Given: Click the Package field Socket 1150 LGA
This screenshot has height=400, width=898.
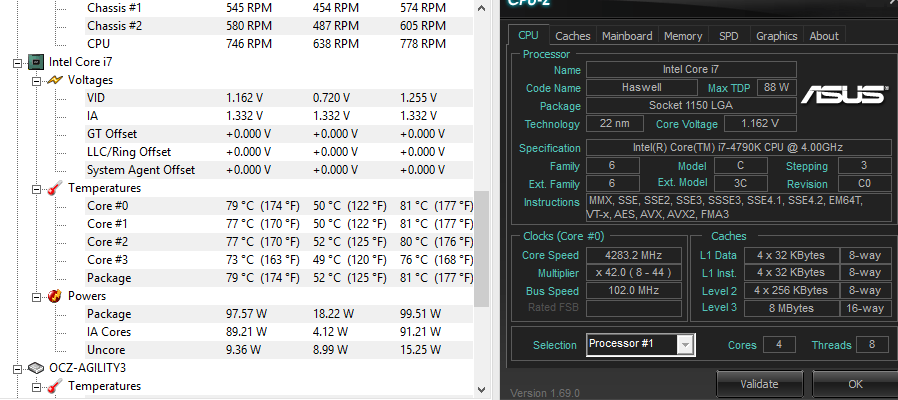Looking at the screenshot, I should [x=691, y=105].
